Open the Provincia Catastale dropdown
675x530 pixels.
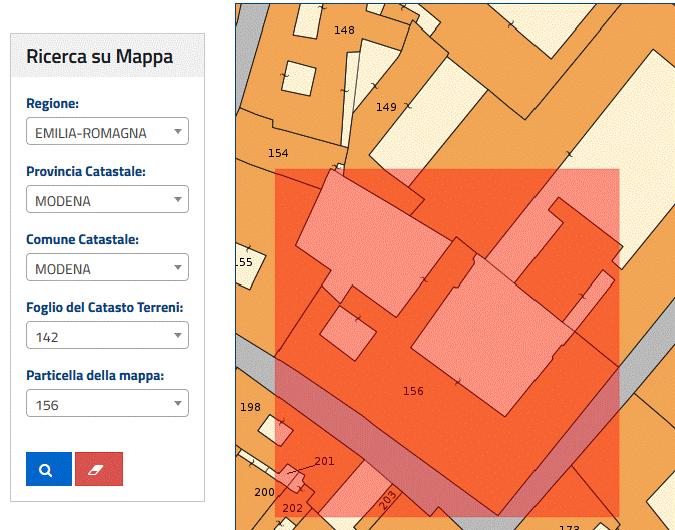pyautogui.click(x=107, y=199)
